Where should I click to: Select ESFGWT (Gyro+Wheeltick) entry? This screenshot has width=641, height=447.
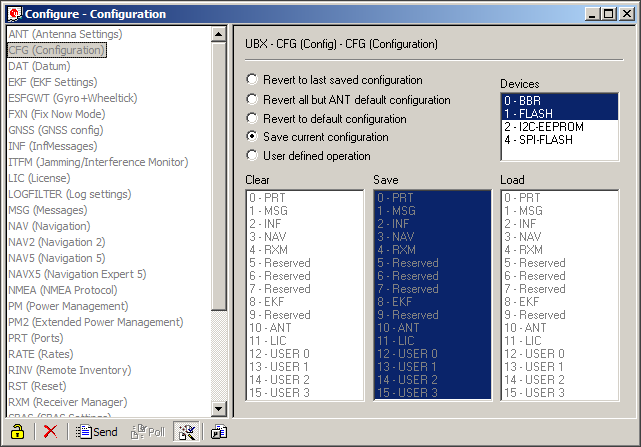[73, 98]
